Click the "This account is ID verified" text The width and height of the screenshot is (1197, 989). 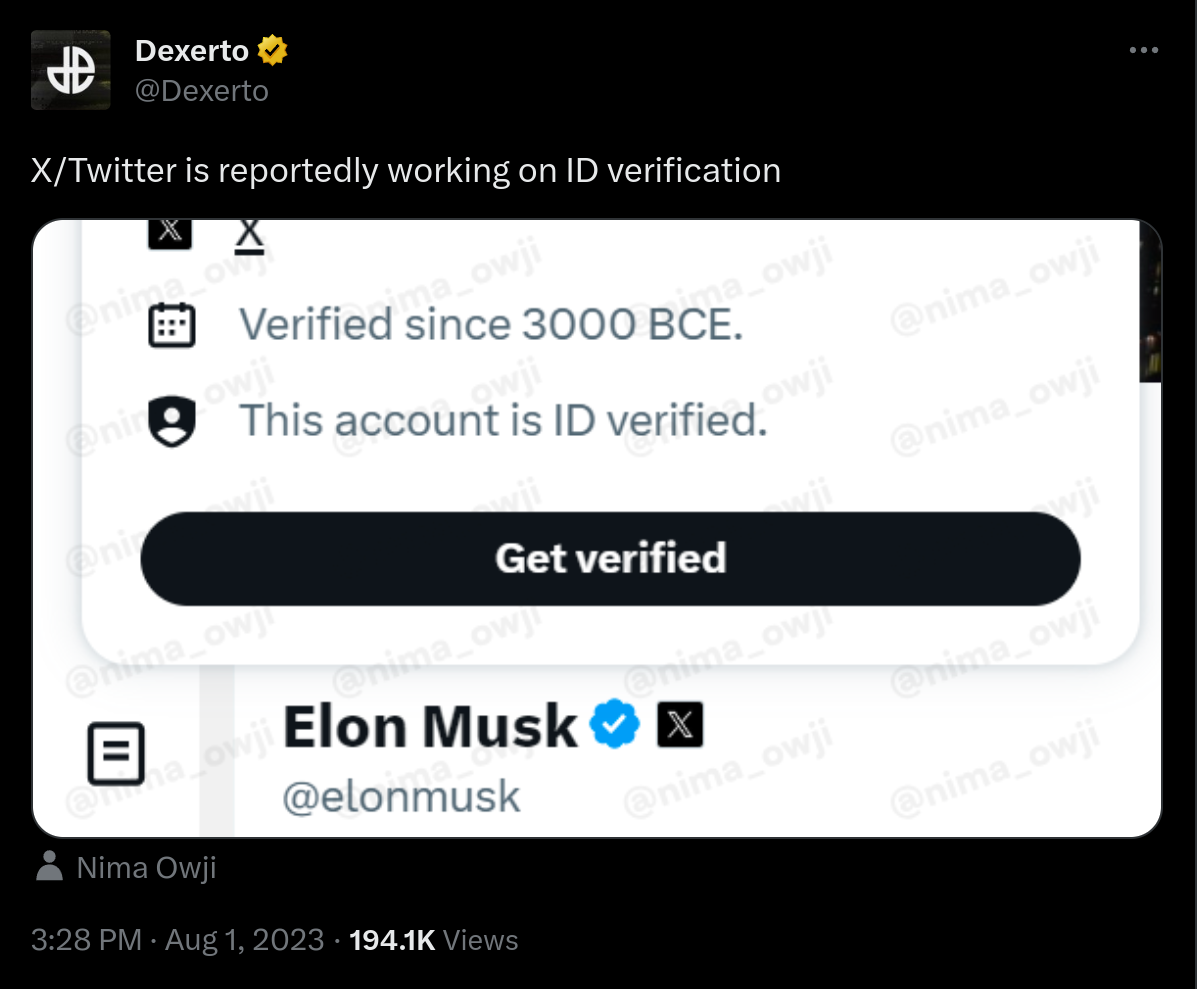tap(503, 421)
